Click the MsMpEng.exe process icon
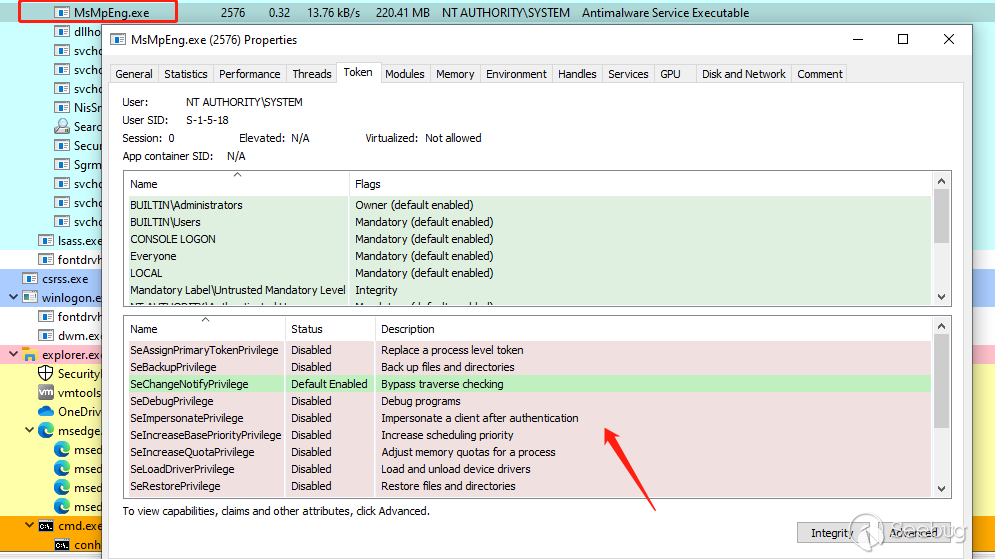 (x=62, y=13)
